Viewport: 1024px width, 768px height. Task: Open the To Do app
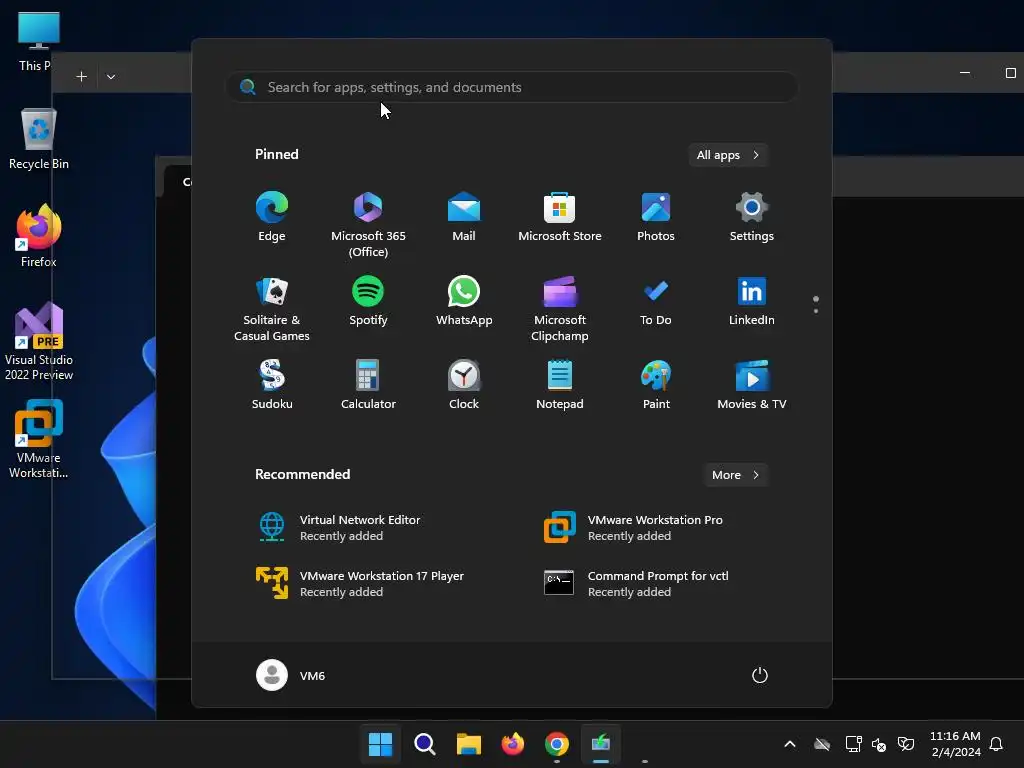(x=656, y=302)
